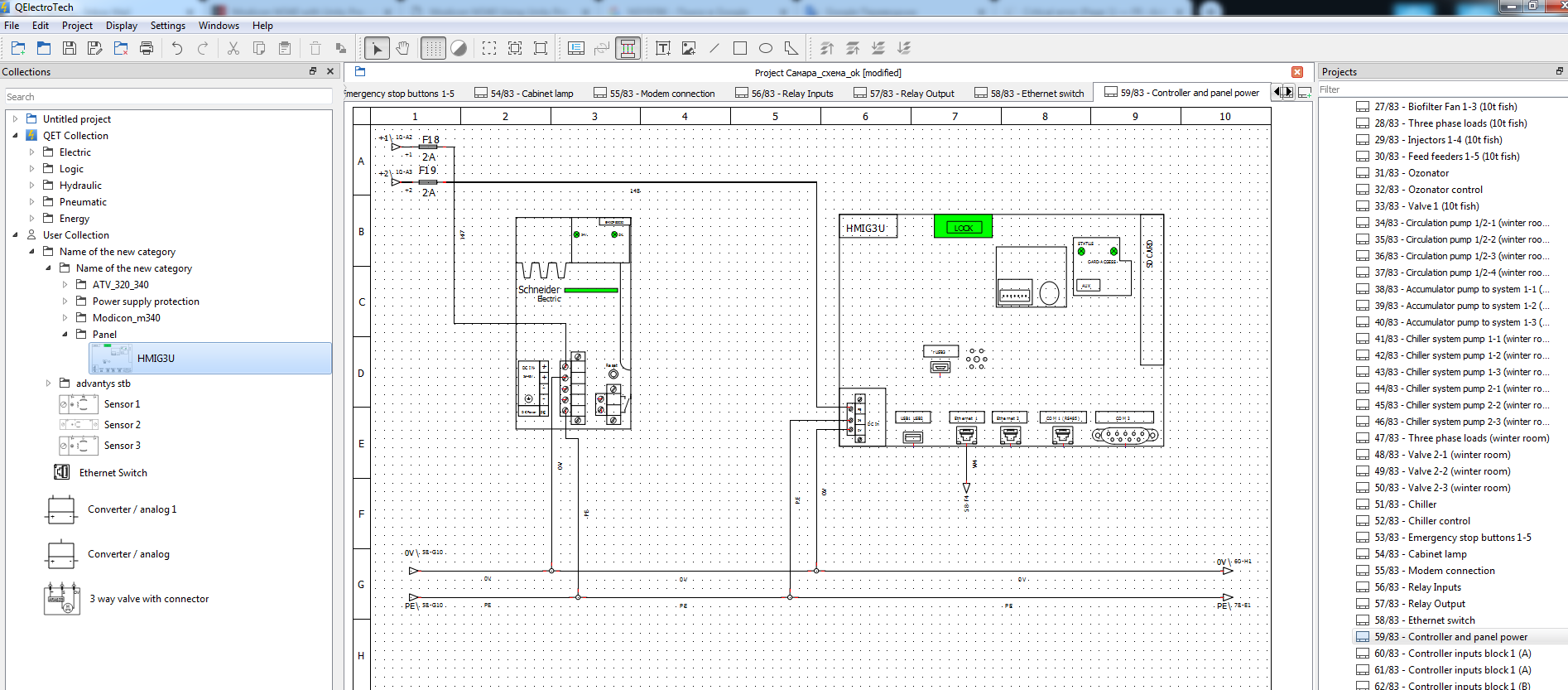Click the Add text field tool
The image size is (1568, 690).
[x=662, y=48]
